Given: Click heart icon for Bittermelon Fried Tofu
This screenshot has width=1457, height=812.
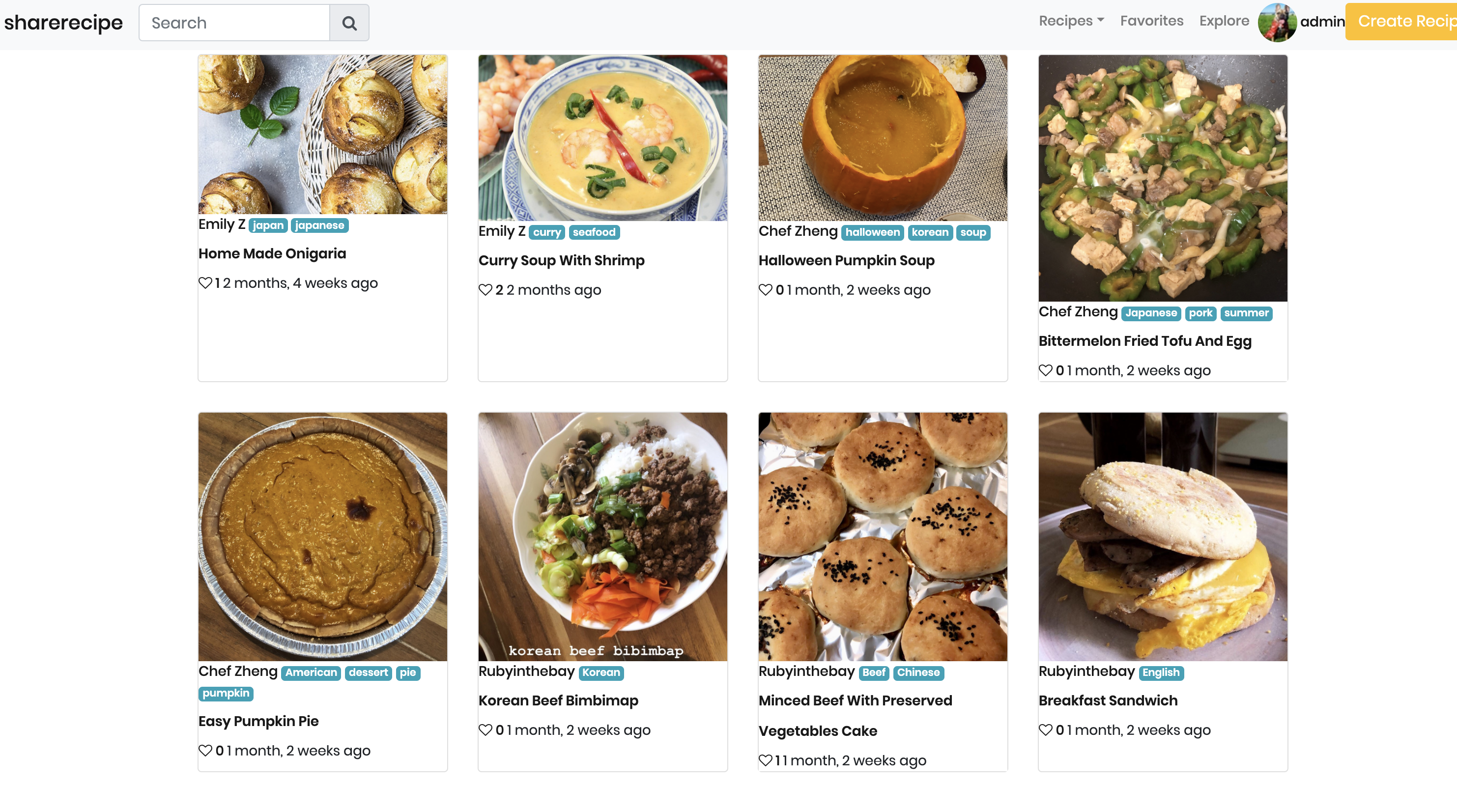Looking at the screenshot, I should (1045, 370).
